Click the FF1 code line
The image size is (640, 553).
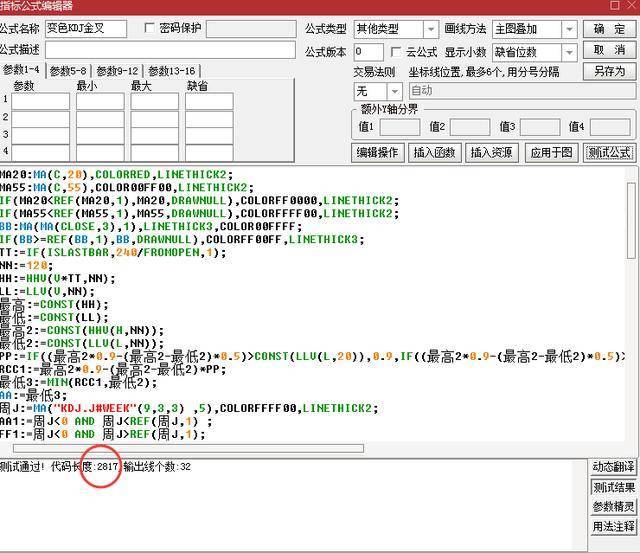(102, 434)
